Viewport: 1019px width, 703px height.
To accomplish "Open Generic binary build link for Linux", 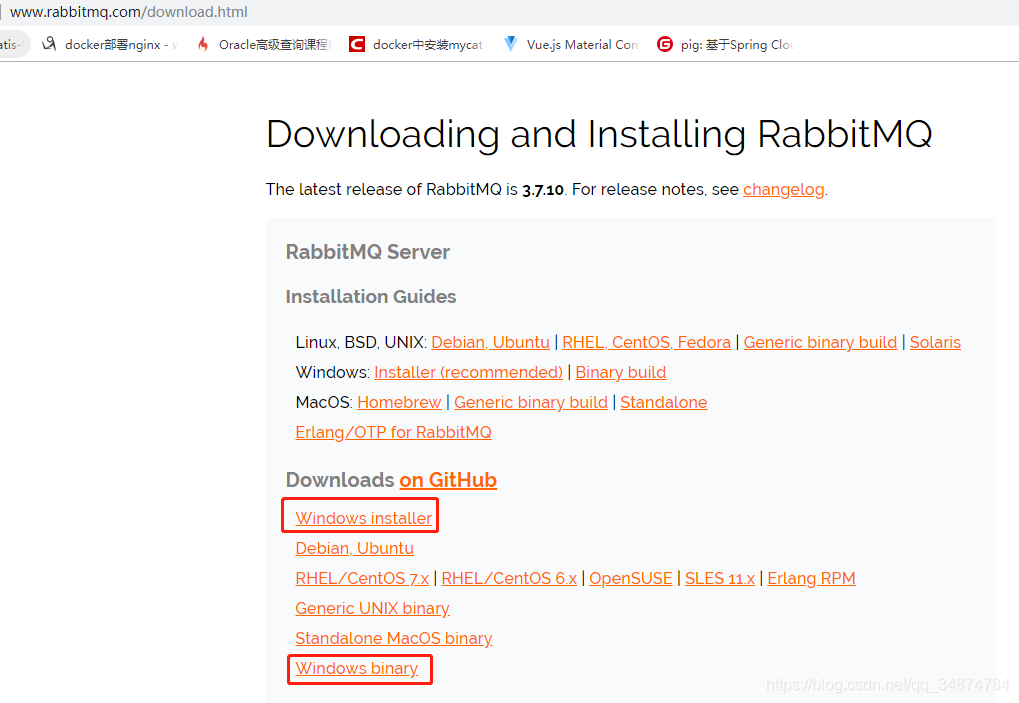I will point(820,342).
